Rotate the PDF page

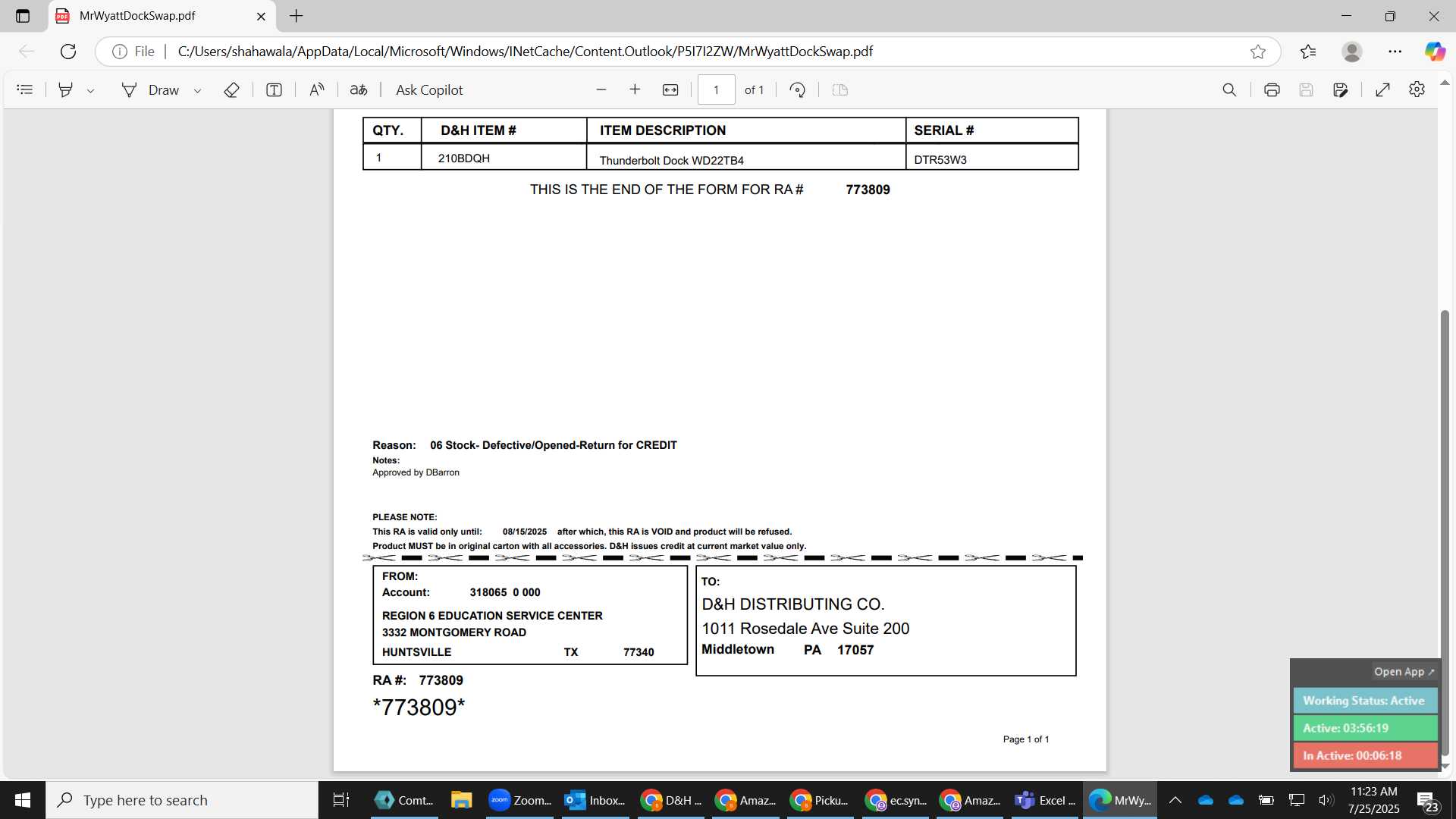pos(797,89)
